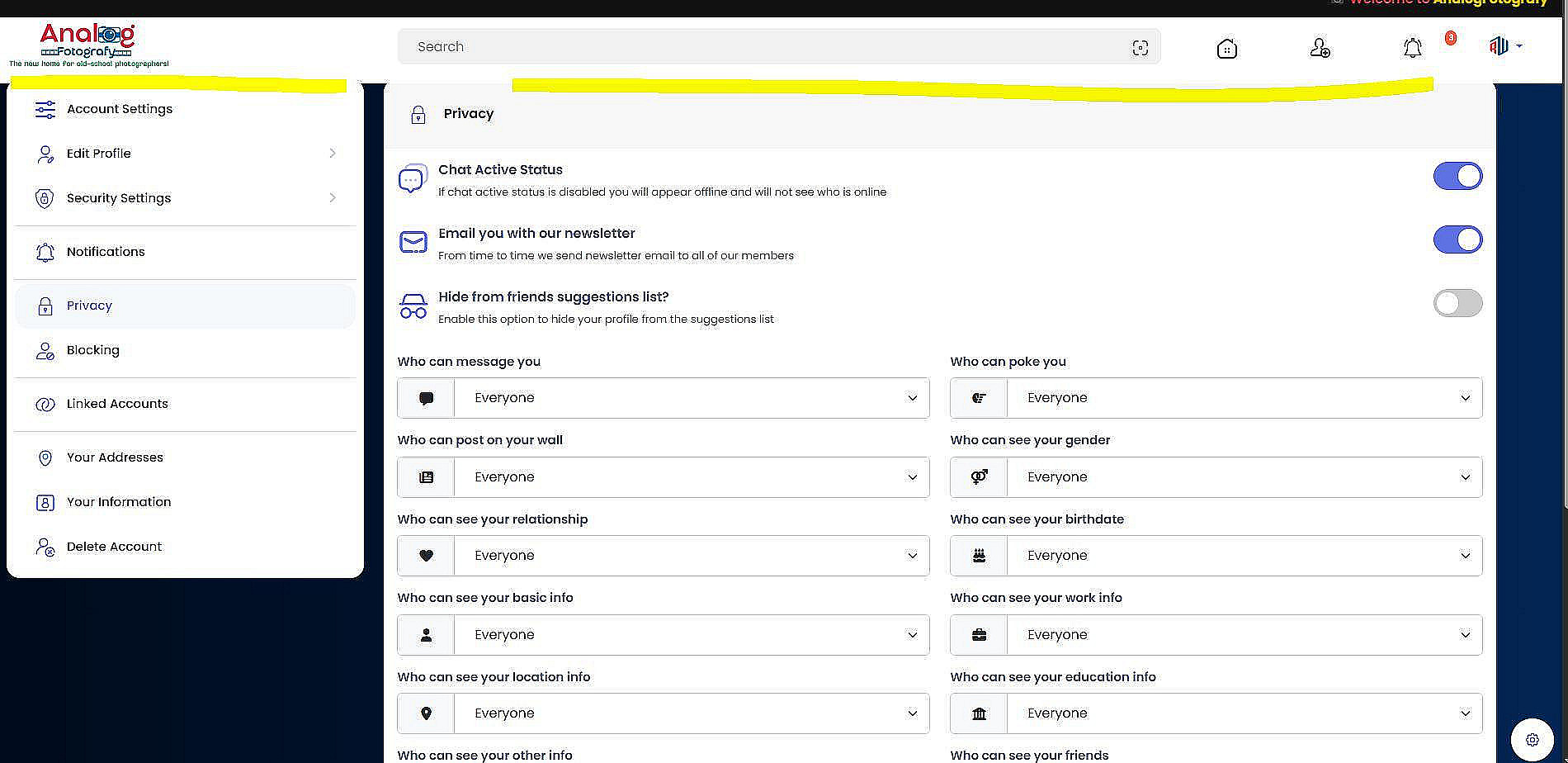Open the Edit Profile menu item
Viewport: 1568px width, 763px height.
click(185, 154)
